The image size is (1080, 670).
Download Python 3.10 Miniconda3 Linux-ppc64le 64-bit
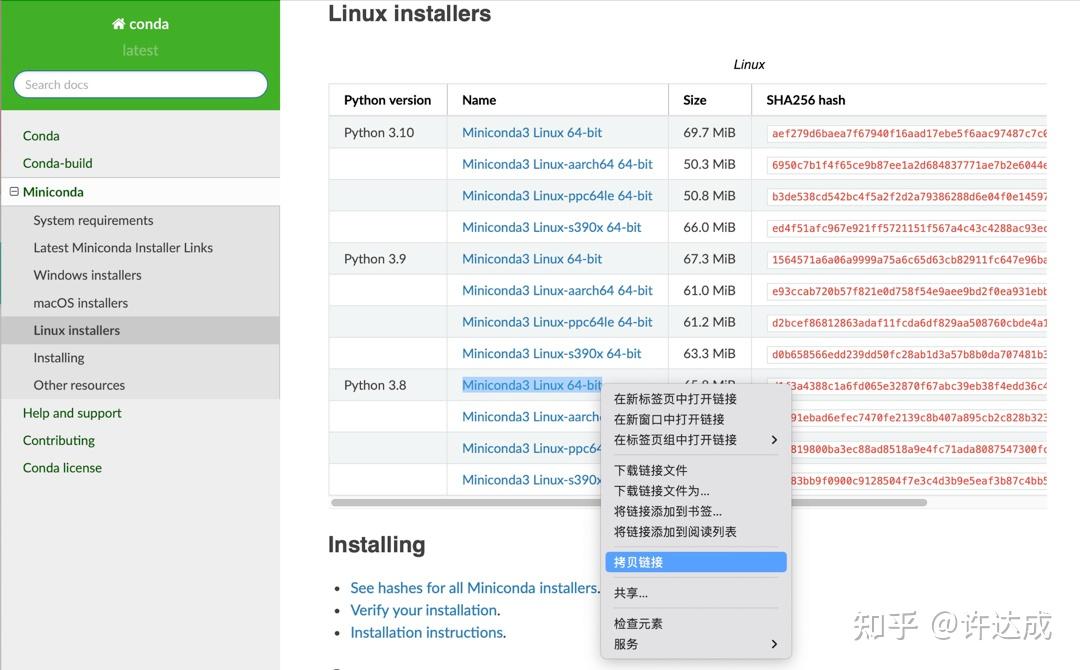click(558, 196)
